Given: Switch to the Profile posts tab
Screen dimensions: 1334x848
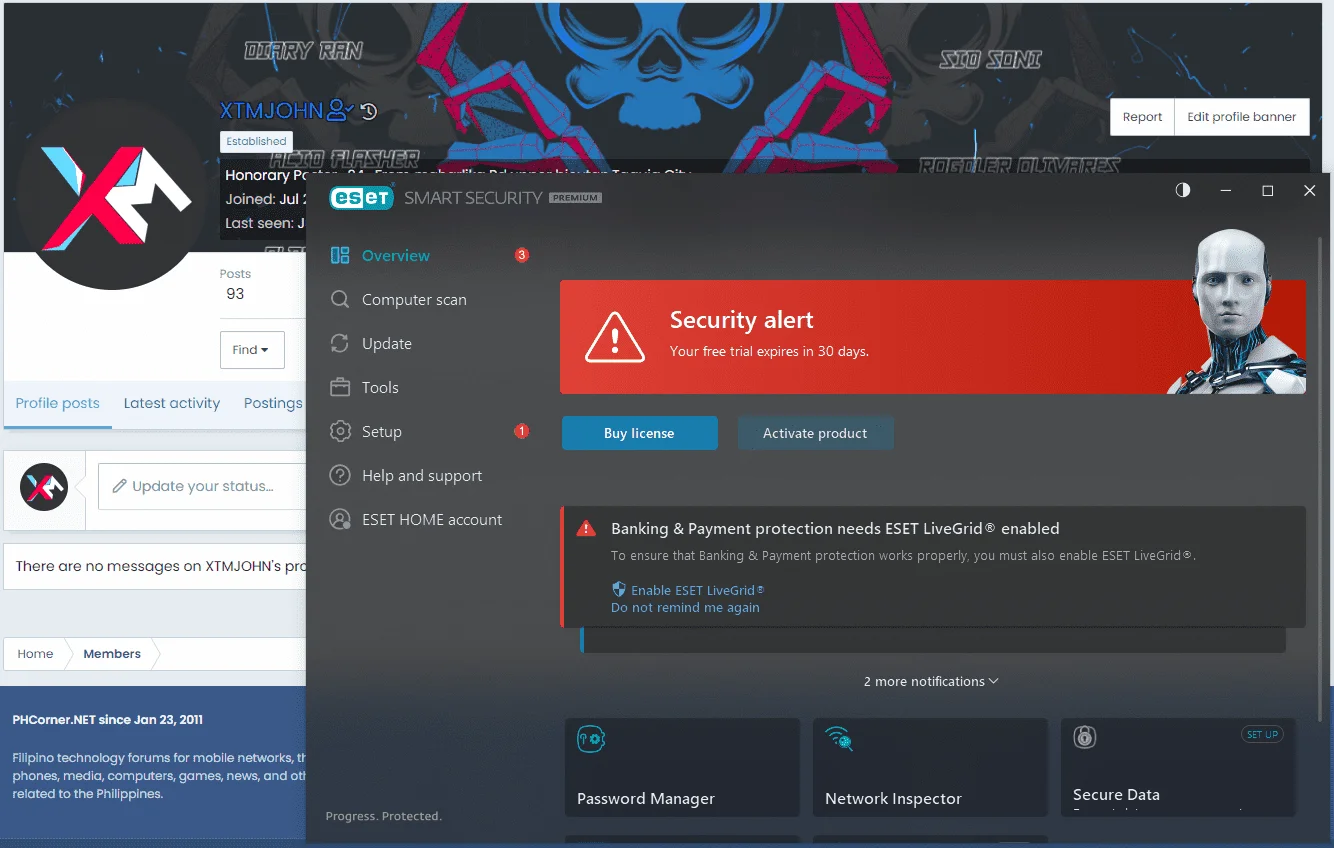Looking at the screenshot, I should (57, 403).
